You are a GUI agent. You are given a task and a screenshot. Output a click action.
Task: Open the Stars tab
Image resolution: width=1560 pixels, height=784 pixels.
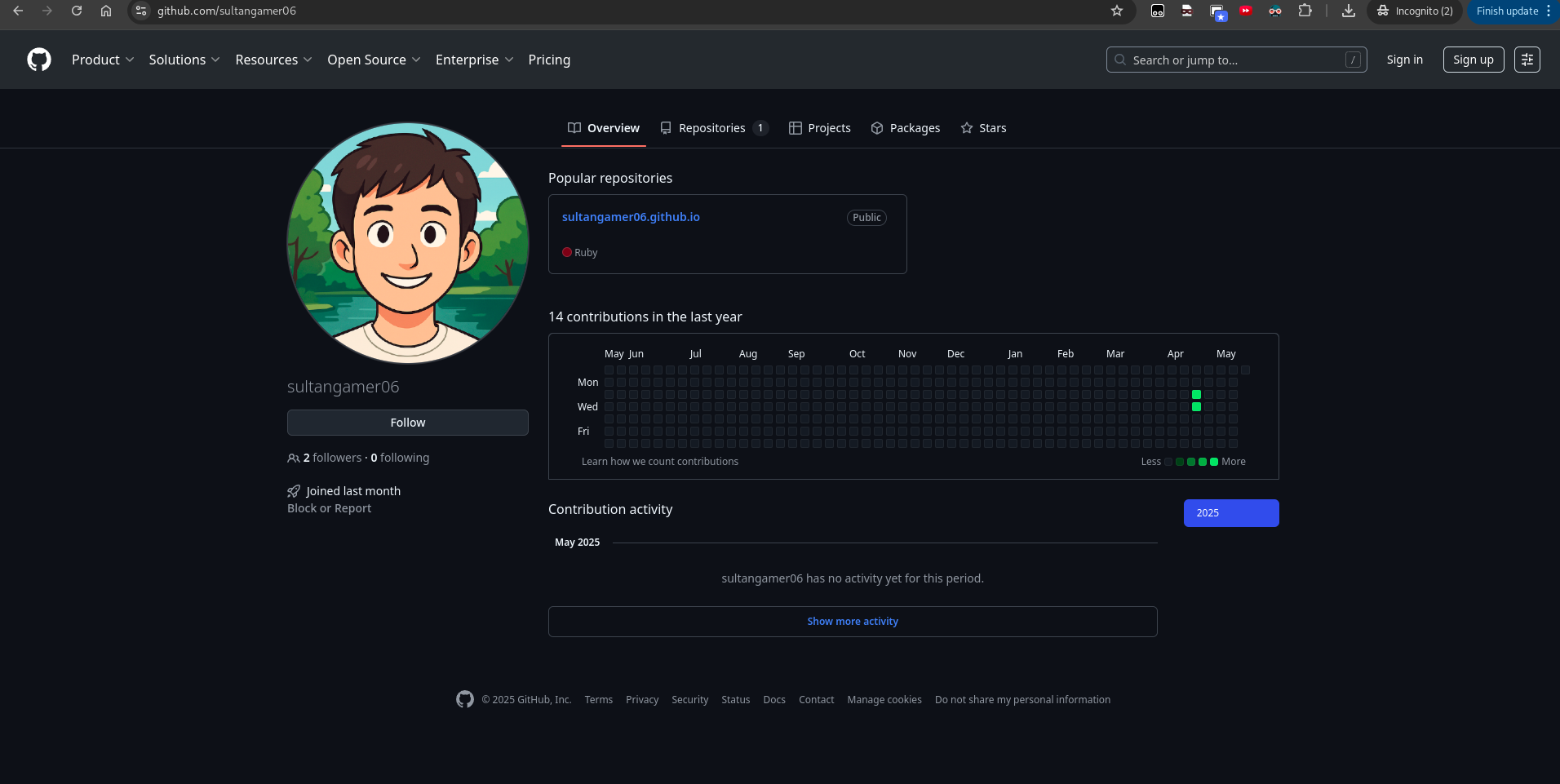983,128
